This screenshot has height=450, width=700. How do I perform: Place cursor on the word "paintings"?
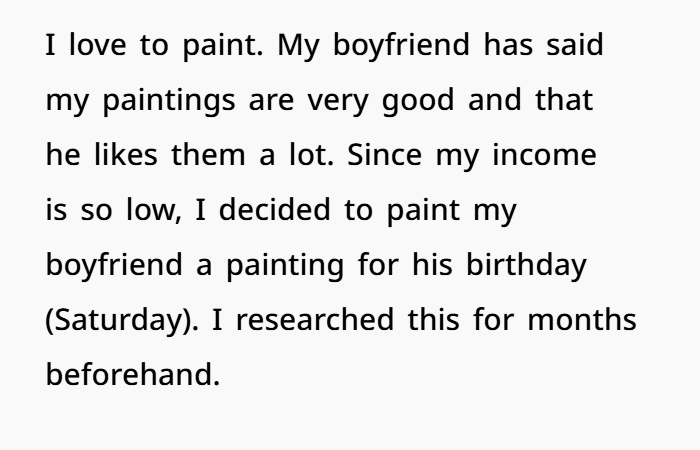(159, 103)
